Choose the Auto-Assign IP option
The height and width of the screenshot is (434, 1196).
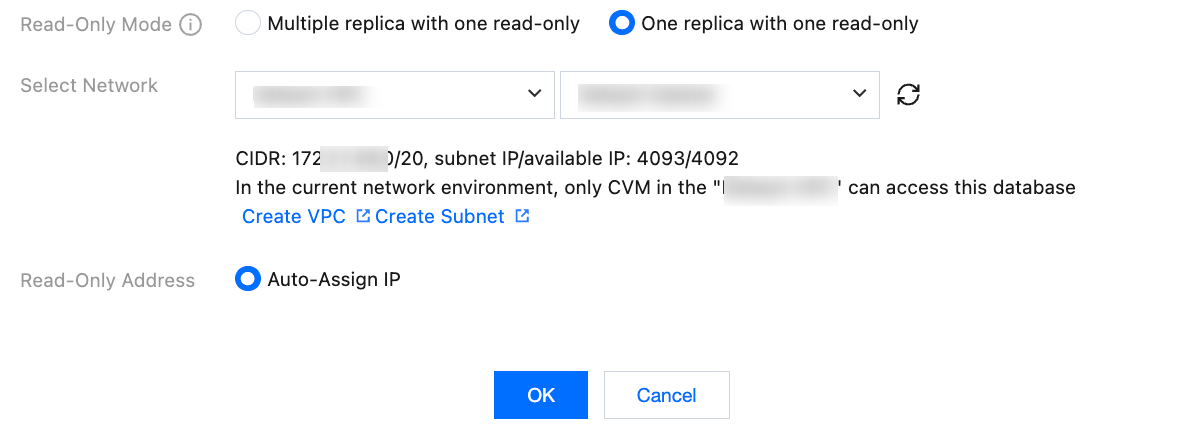point(247,279)
